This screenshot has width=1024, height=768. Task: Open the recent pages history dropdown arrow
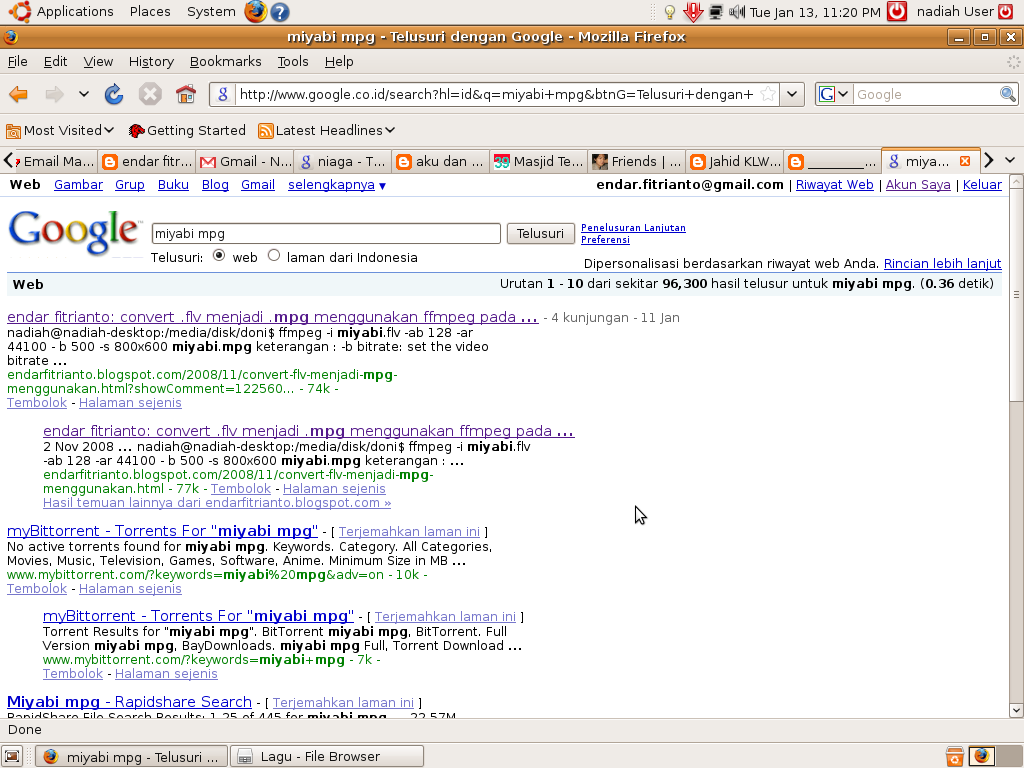84,94
